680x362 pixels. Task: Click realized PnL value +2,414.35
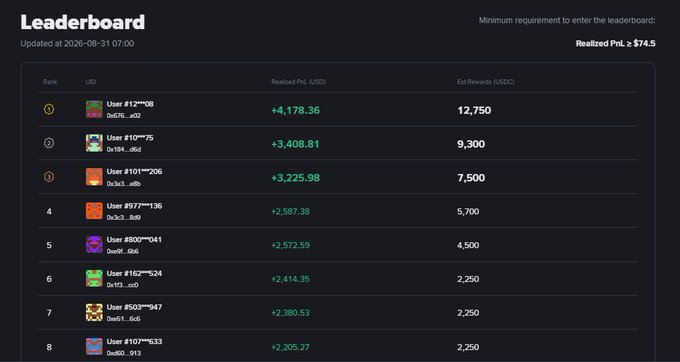coord(291,279)
